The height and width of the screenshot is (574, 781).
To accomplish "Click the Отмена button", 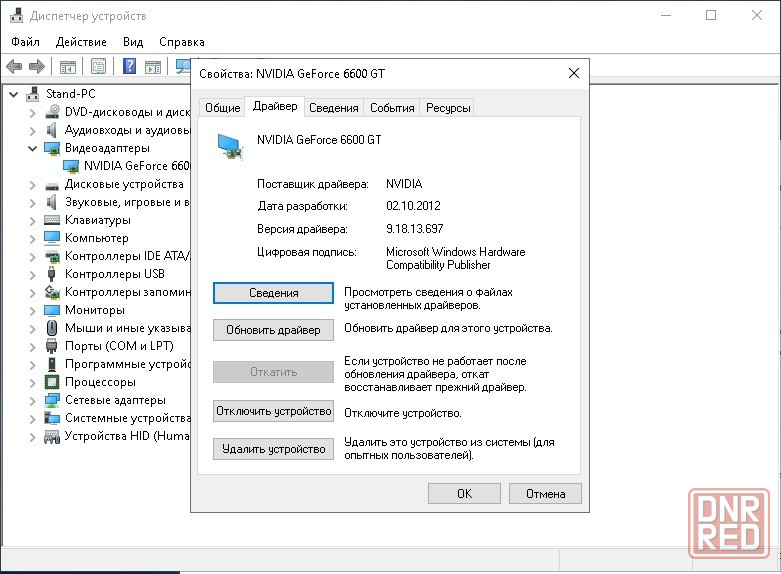I will tap(545, 493).
